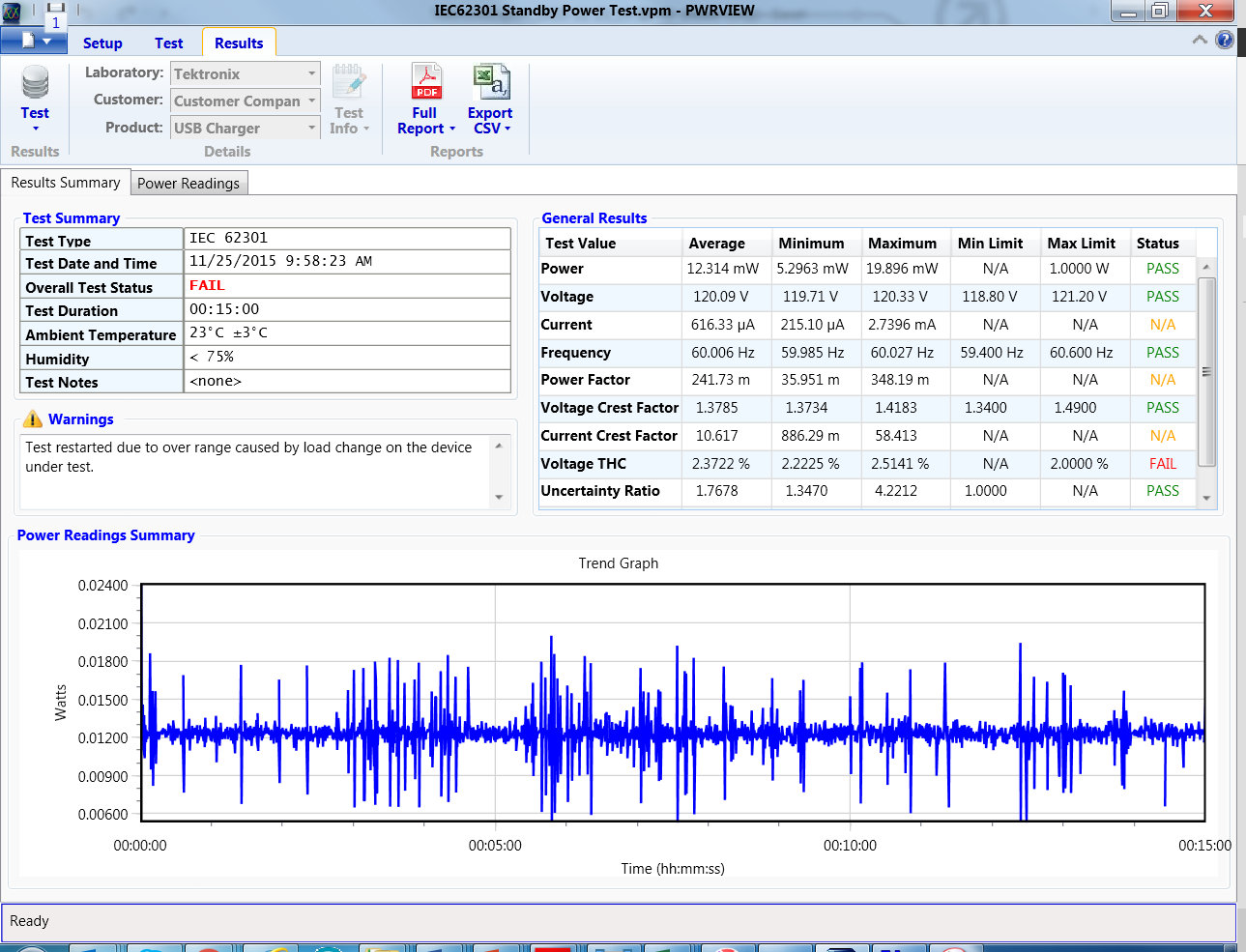Image resolution: width=1246 pixels, height=952 pixels.
Task: Open the Power Readings tab
Action: coord(188,183)
